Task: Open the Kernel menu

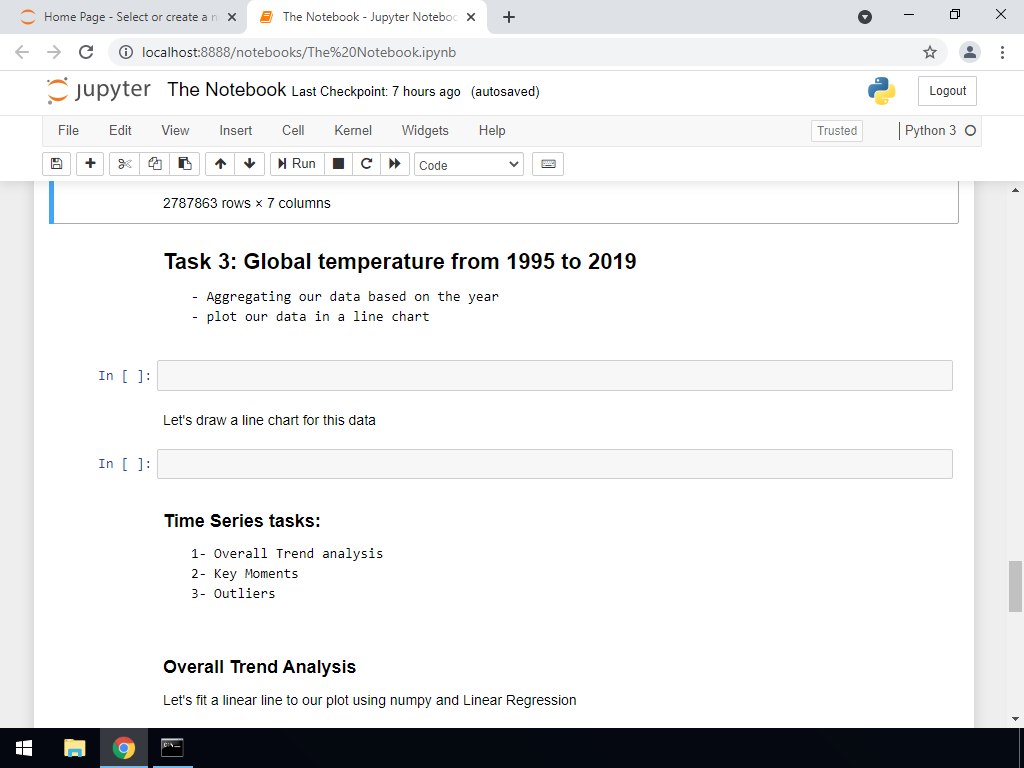Action: [353, 131]
